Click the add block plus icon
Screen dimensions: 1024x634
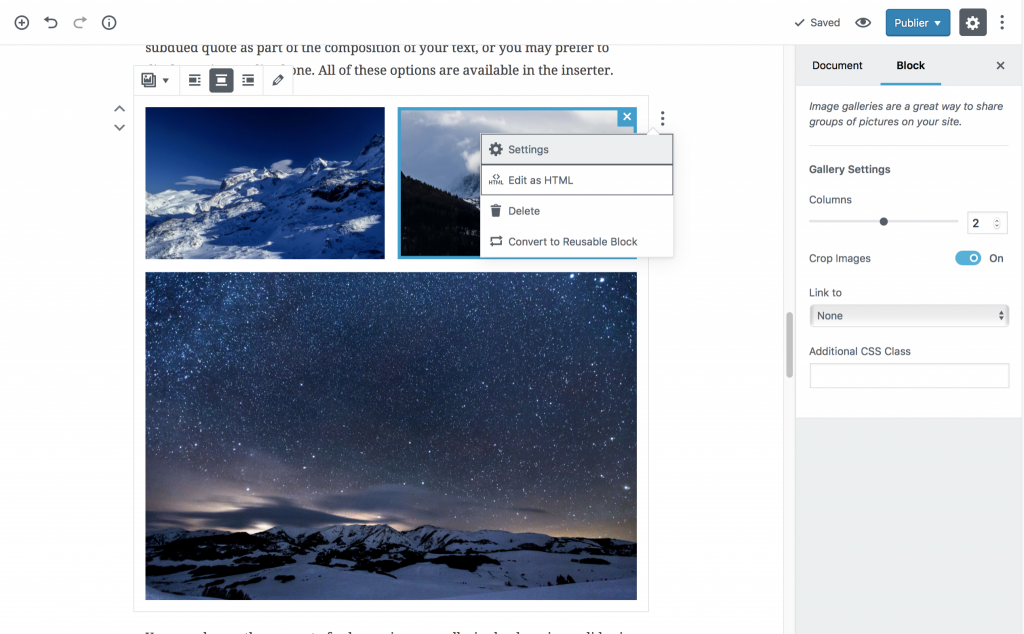(x=22, y=23)
